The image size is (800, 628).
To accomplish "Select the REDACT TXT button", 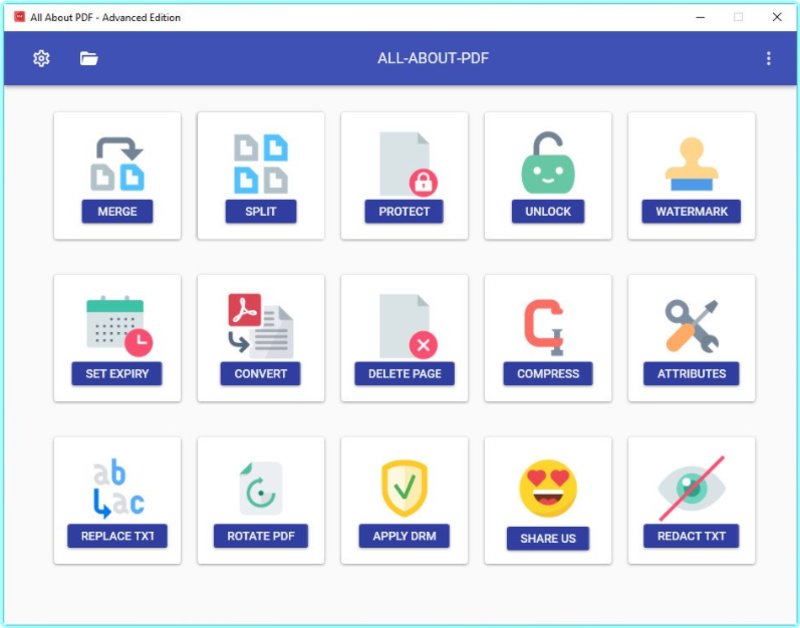I will pyautogui.click(x=691, y=536).
